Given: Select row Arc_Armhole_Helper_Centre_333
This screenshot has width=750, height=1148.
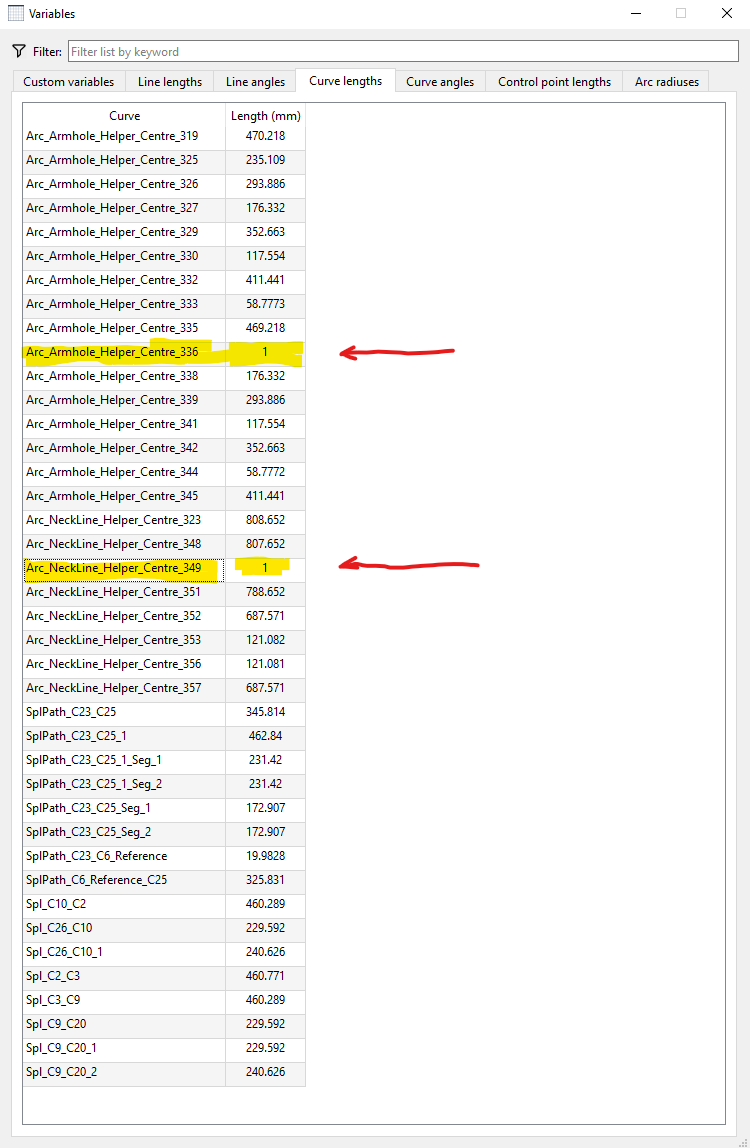Looking at the screenshot, I should coord(164,305).
